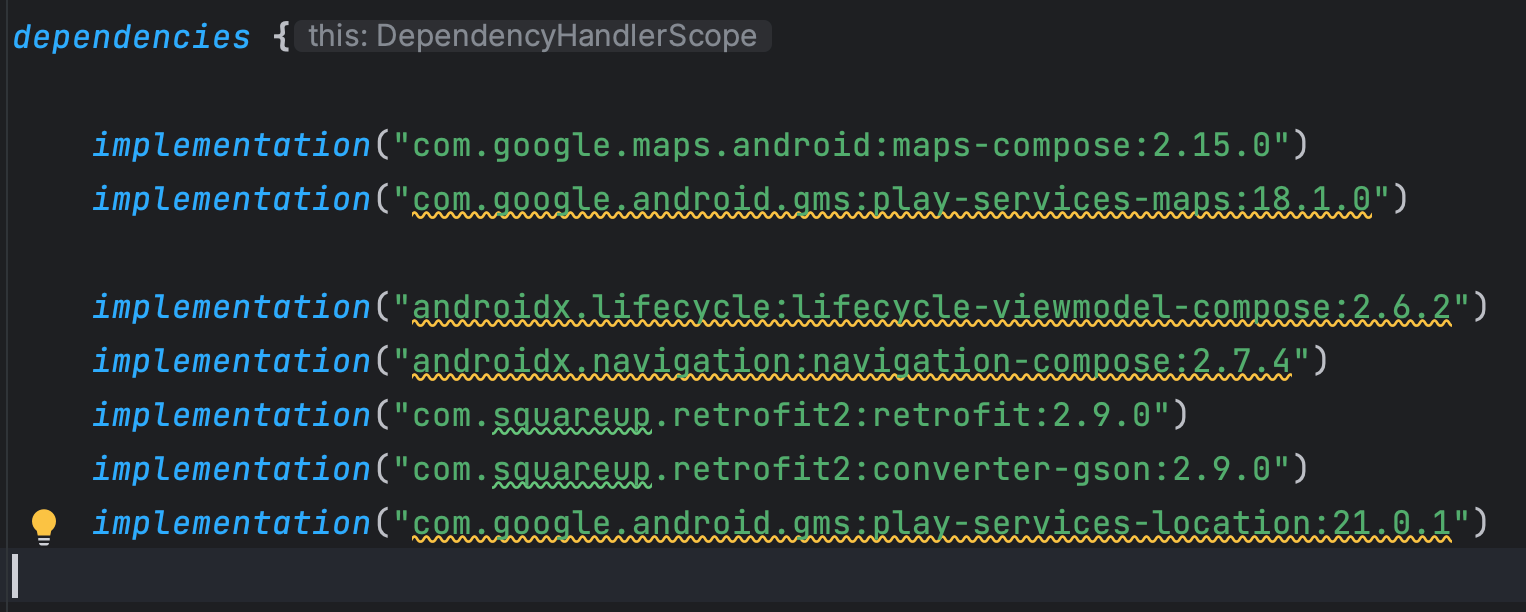Click implementation keyword on lifecycle-viewmodel line
This screenshot has height=612, width=1526.
[x=232, y=307]
